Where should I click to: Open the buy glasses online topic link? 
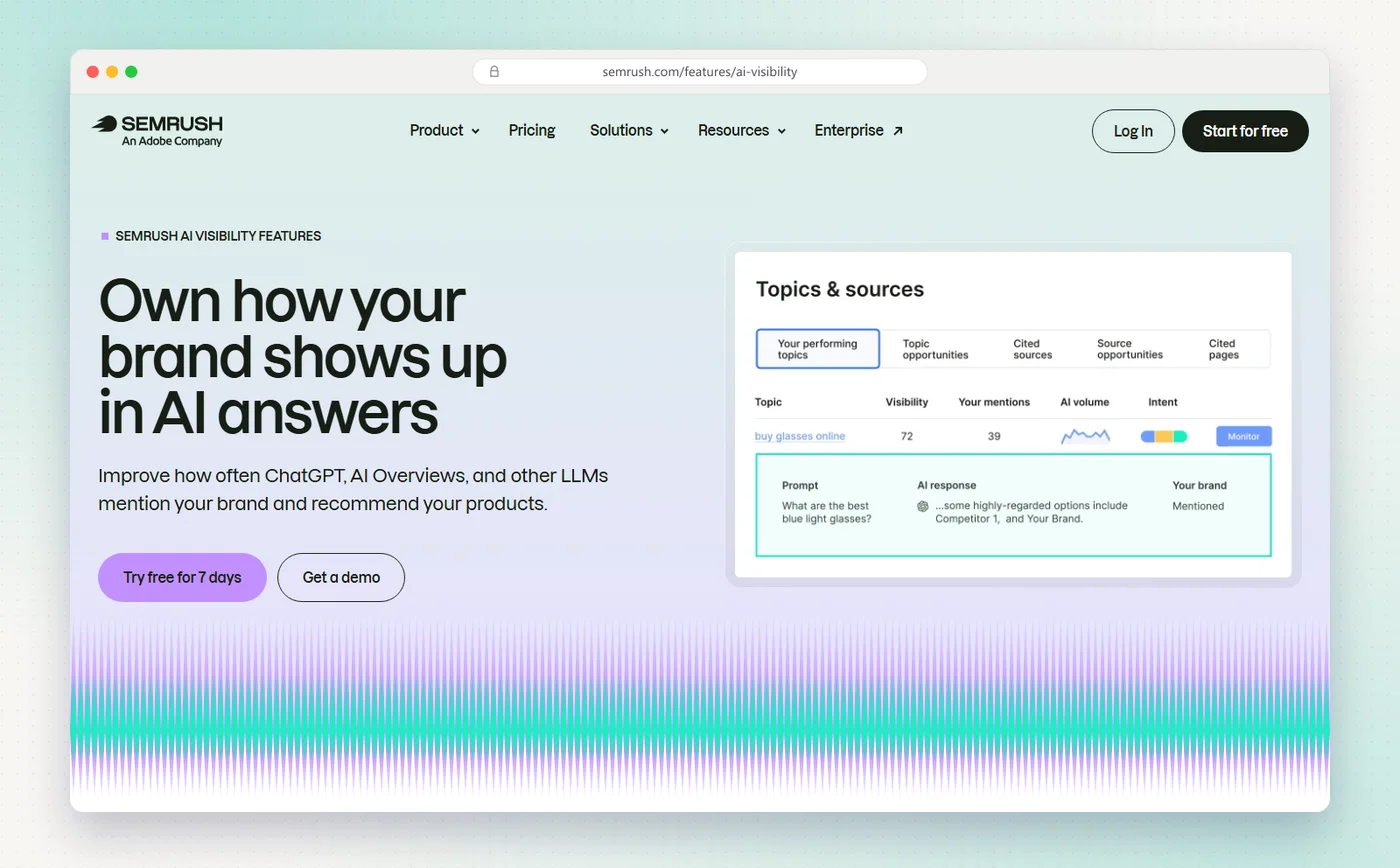pos(800,436)
